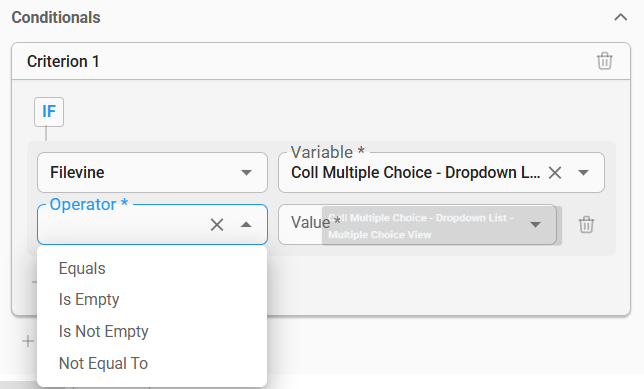
Task: Open the Filevine source dropdown
Action: coord(152,173)
